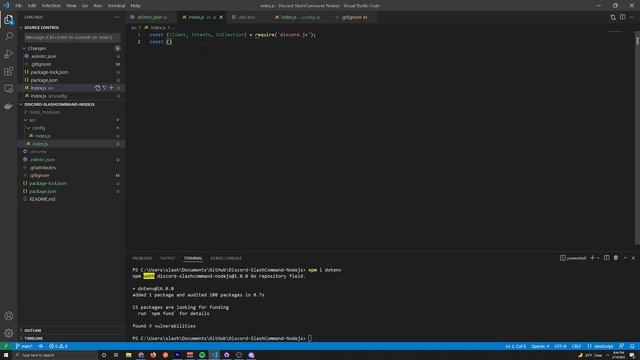
Task: Open changes compare icon in editor toolbar
Action: (613, 17)
